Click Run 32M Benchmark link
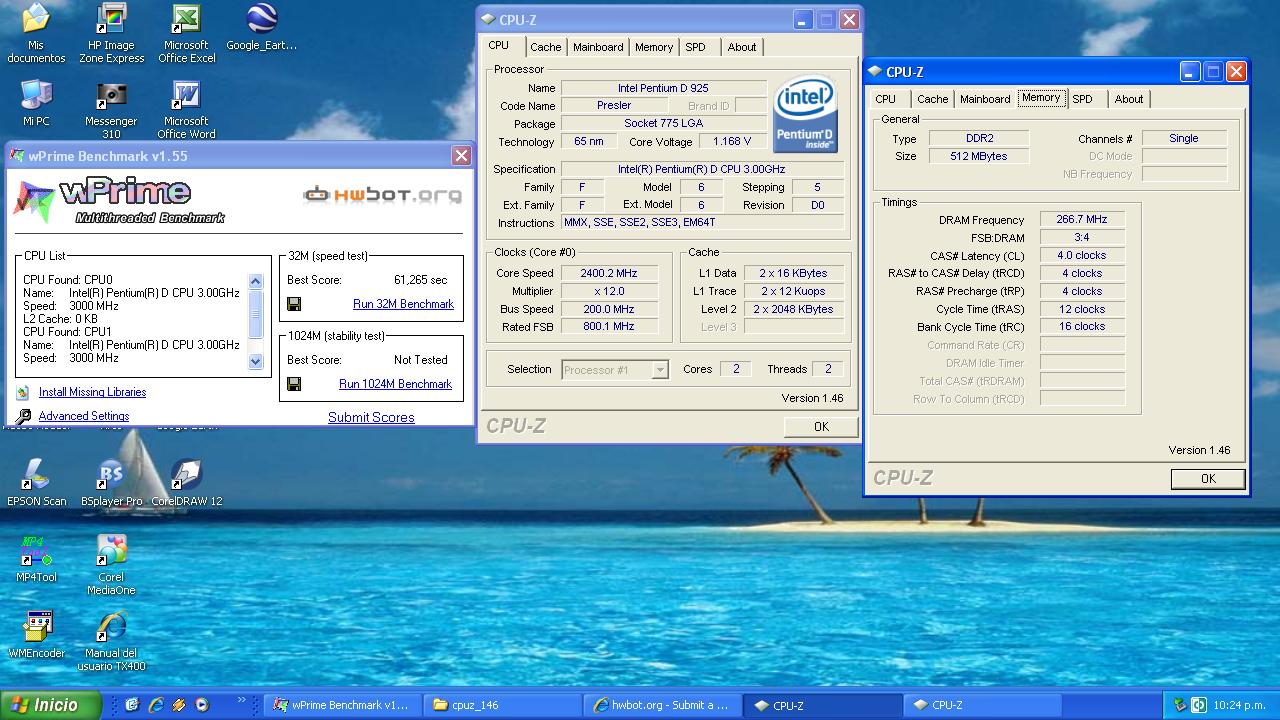This screenshot has height=720, width=1280. [403, 304]
